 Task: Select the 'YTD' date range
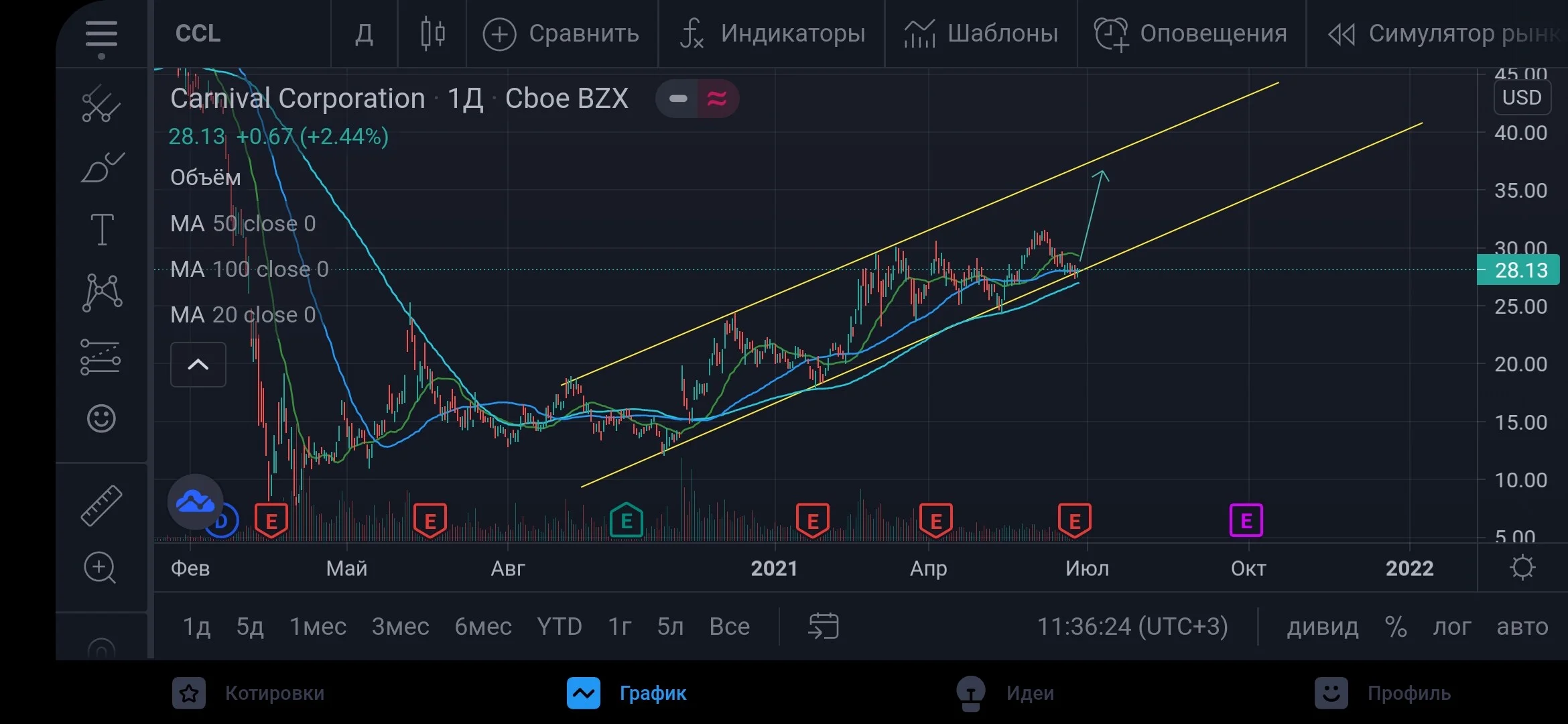click(x=559, y=627)
